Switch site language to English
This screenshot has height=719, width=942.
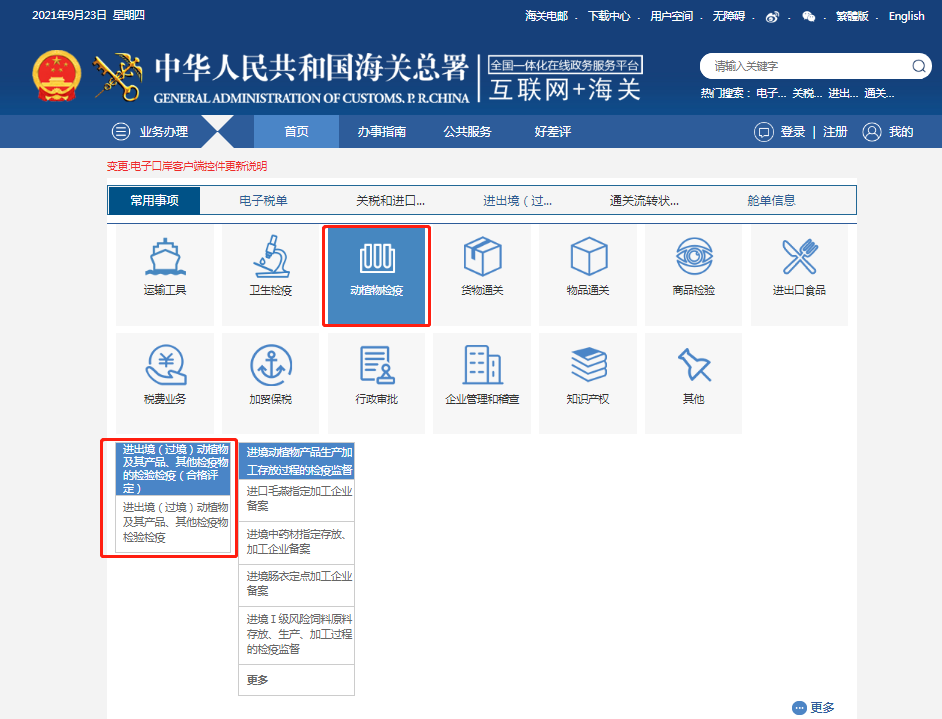point(906,16)
